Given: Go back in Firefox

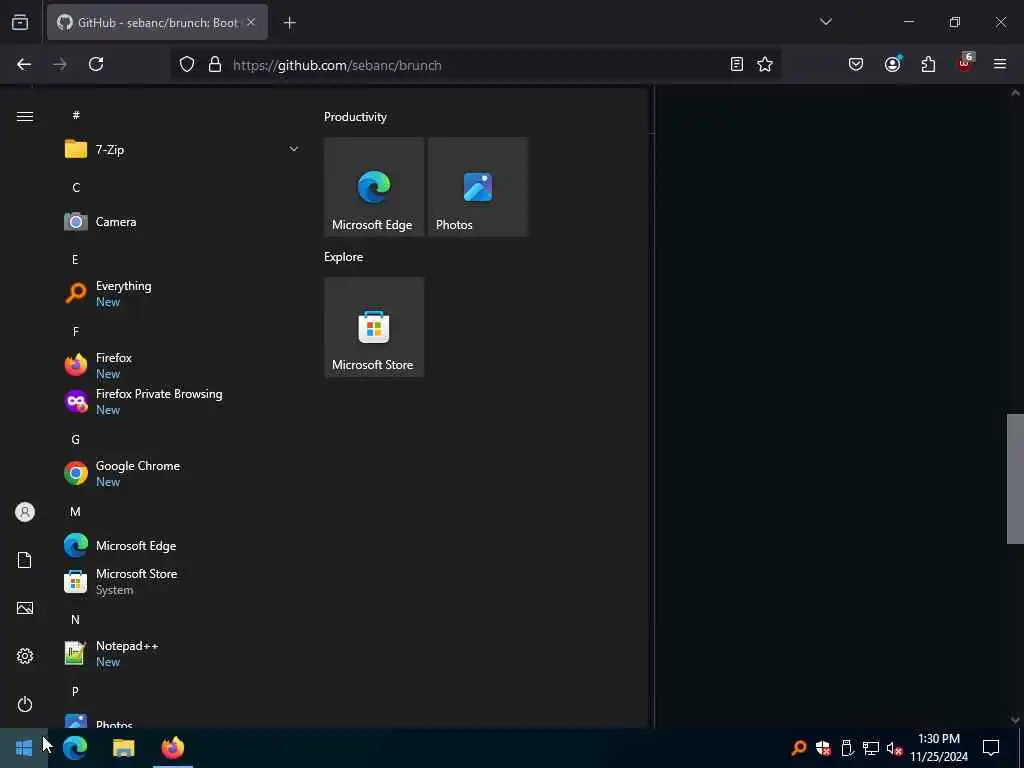Looking at the screenshot, I should (24, 65).
